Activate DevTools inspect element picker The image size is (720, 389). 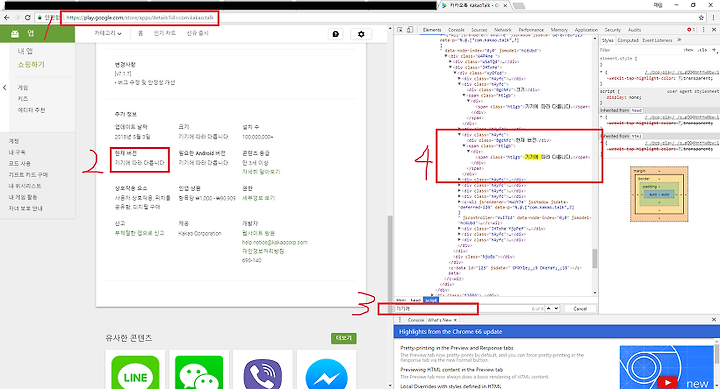pos(400,29)
